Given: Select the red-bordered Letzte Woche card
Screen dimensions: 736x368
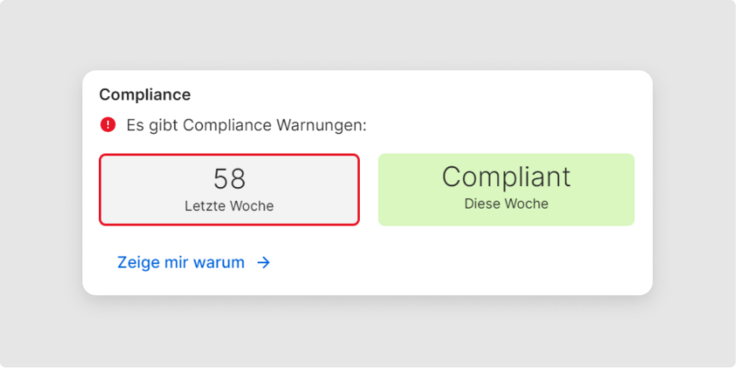Looking at the screenshot, I should [x=229, y=190].
